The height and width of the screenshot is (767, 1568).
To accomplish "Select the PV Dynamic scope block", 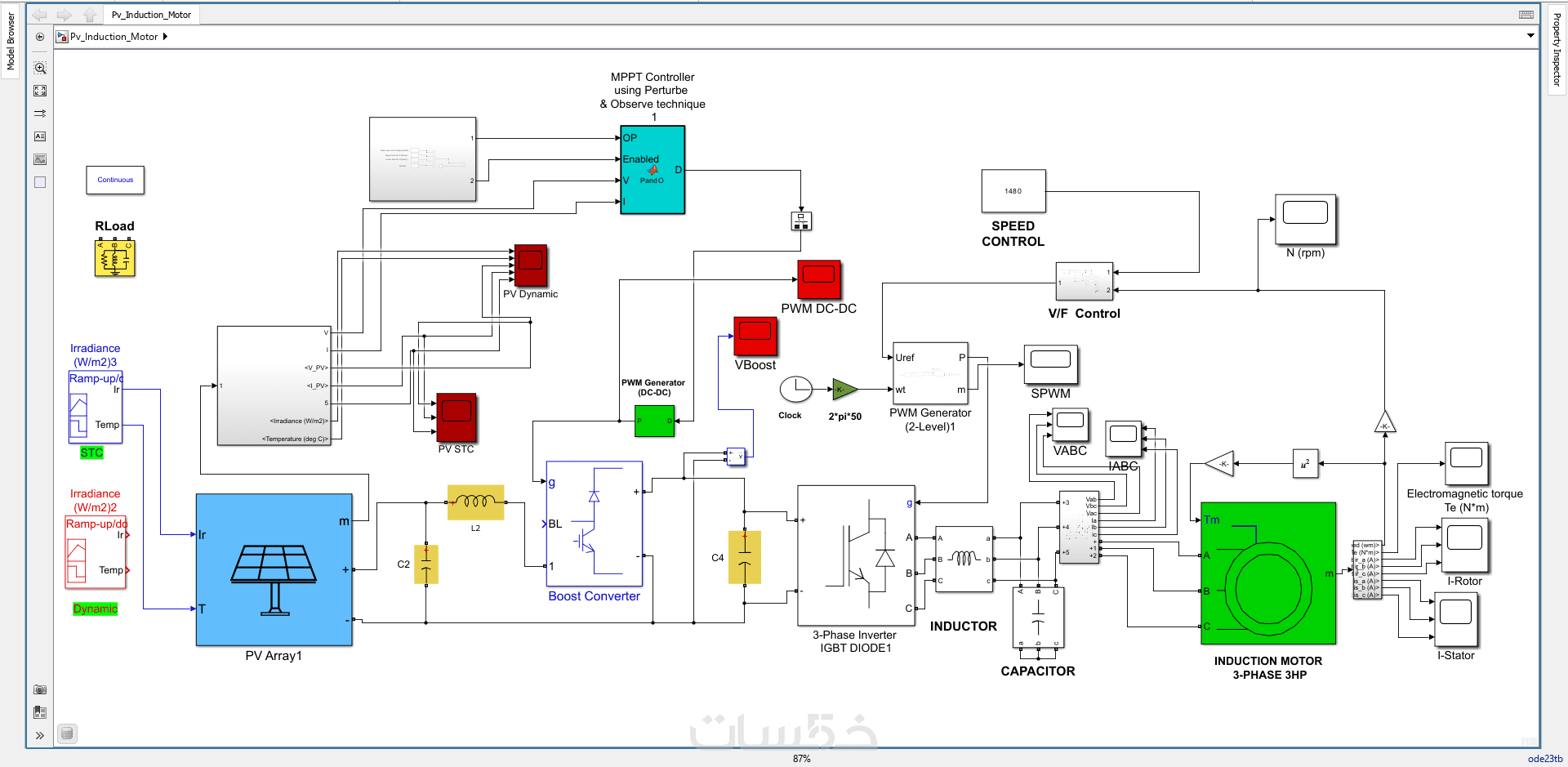I will click(x=531, y=265).
